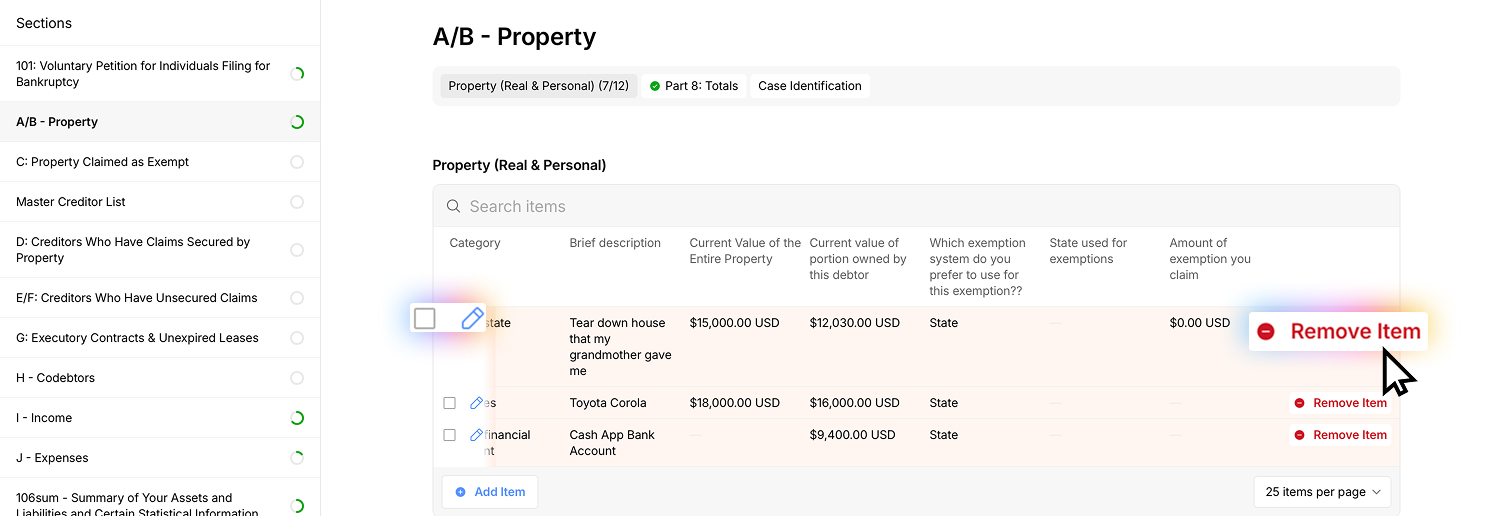This screenshot has height=516, width=1512.
Task: Check the box for the Tear down house row
Action: pos(425,318)
